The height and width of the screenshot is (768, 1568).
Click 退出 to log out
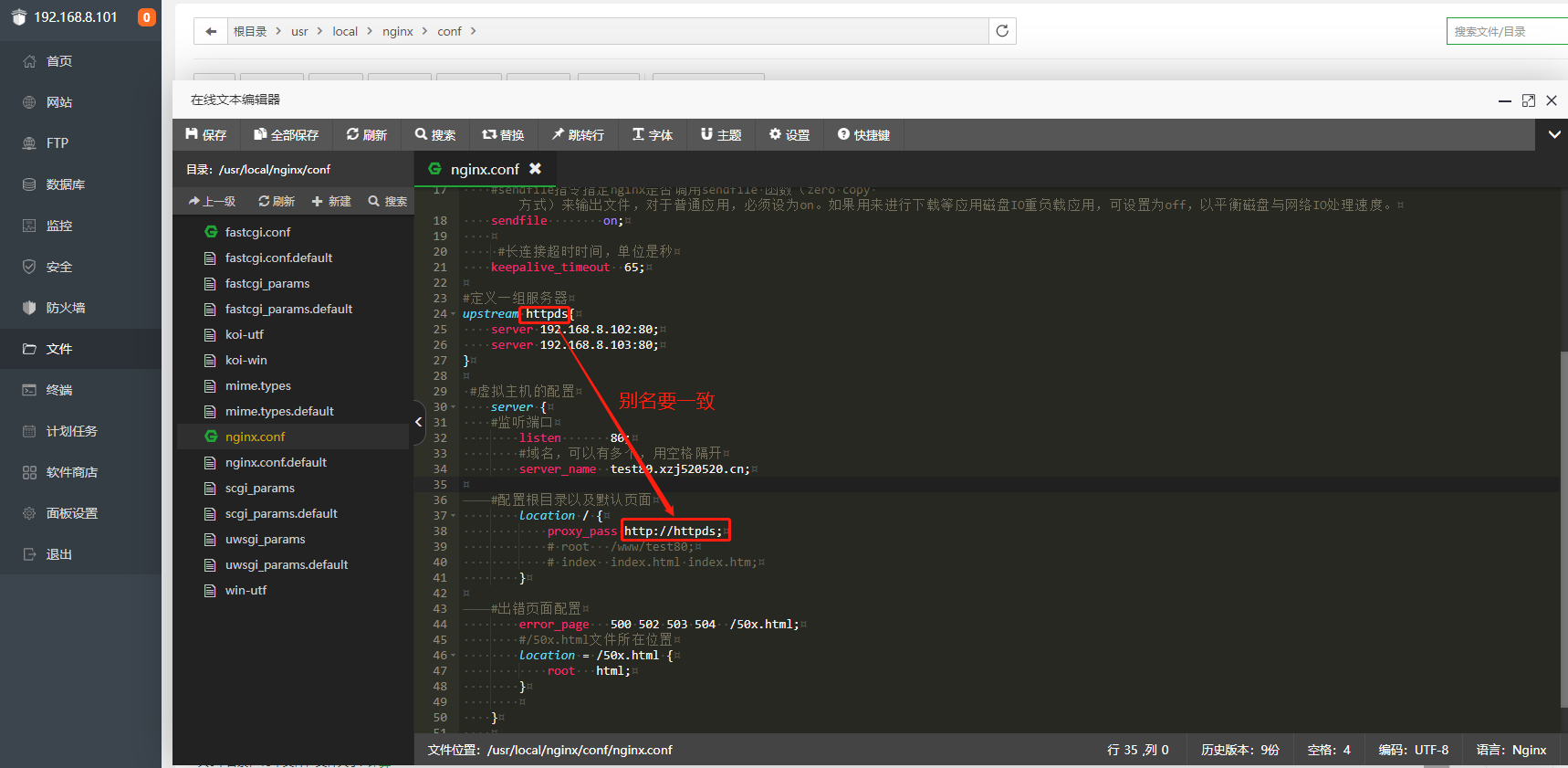59,554
